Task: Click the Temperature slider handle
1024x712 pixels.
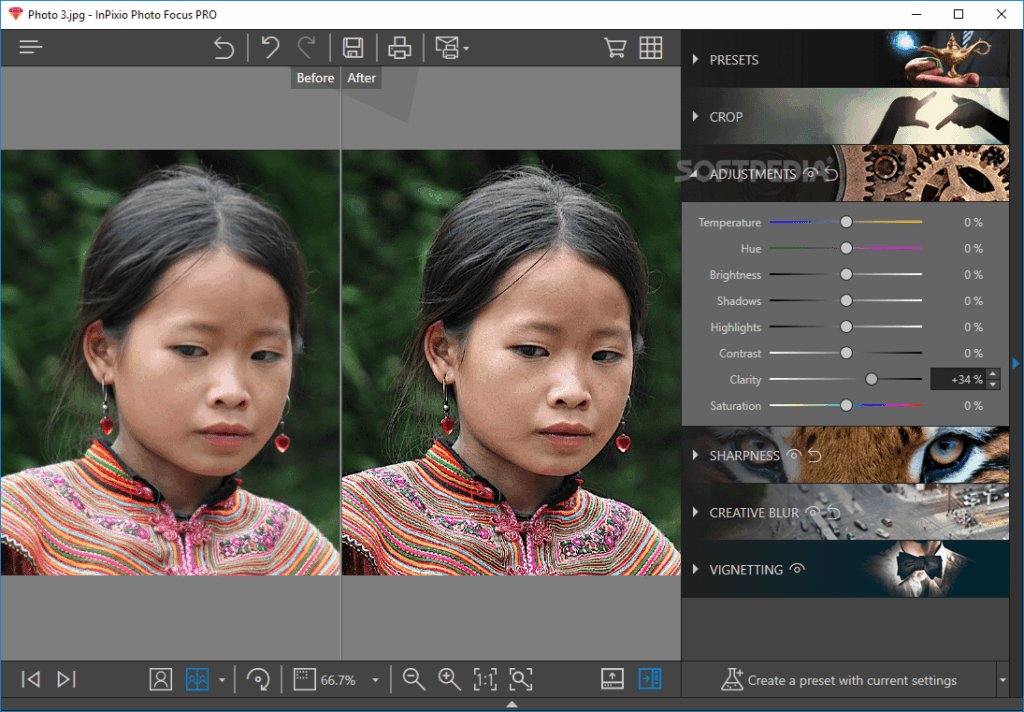Action: (846, 222)
